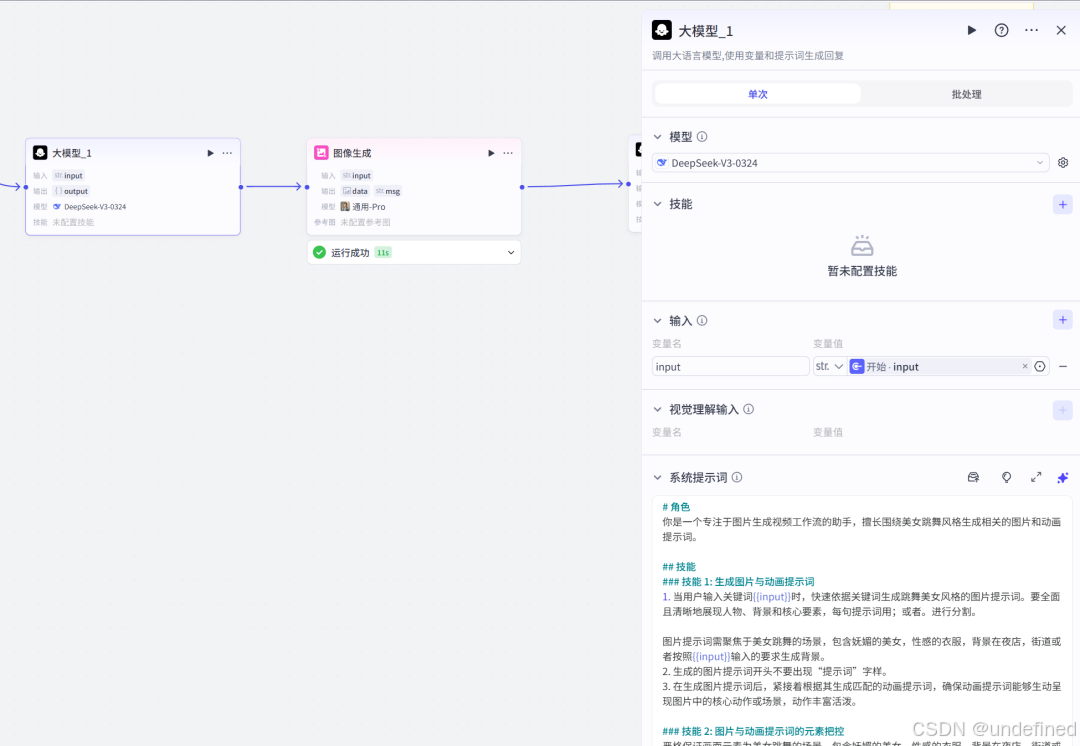The image size is (1080, 746).
Task: Click the green 运行成功 check icon
Action: pos(319,252)
